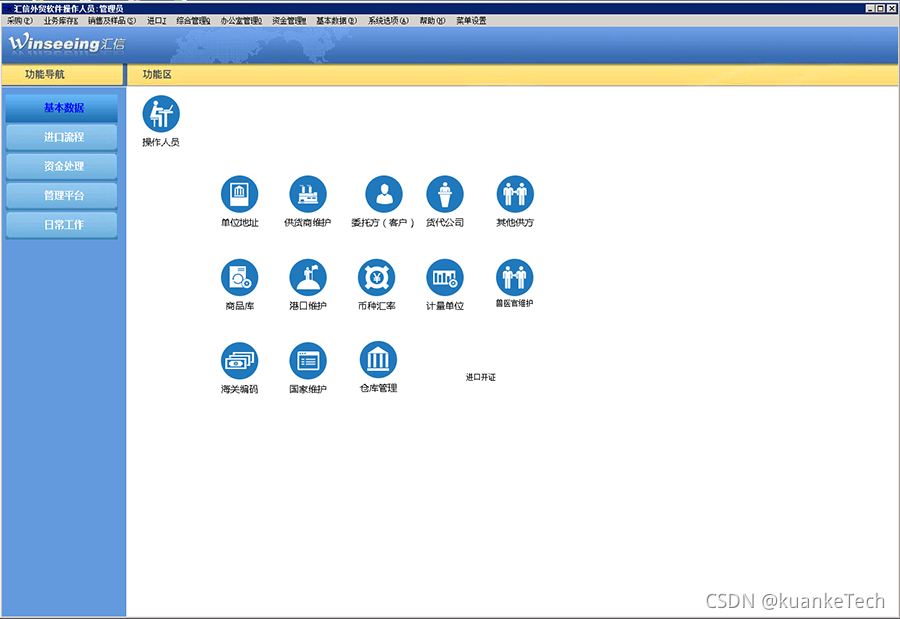Open the 基本数据 menu in menu bar
This screenshot has width=900, height=619.
pos(336,21)
